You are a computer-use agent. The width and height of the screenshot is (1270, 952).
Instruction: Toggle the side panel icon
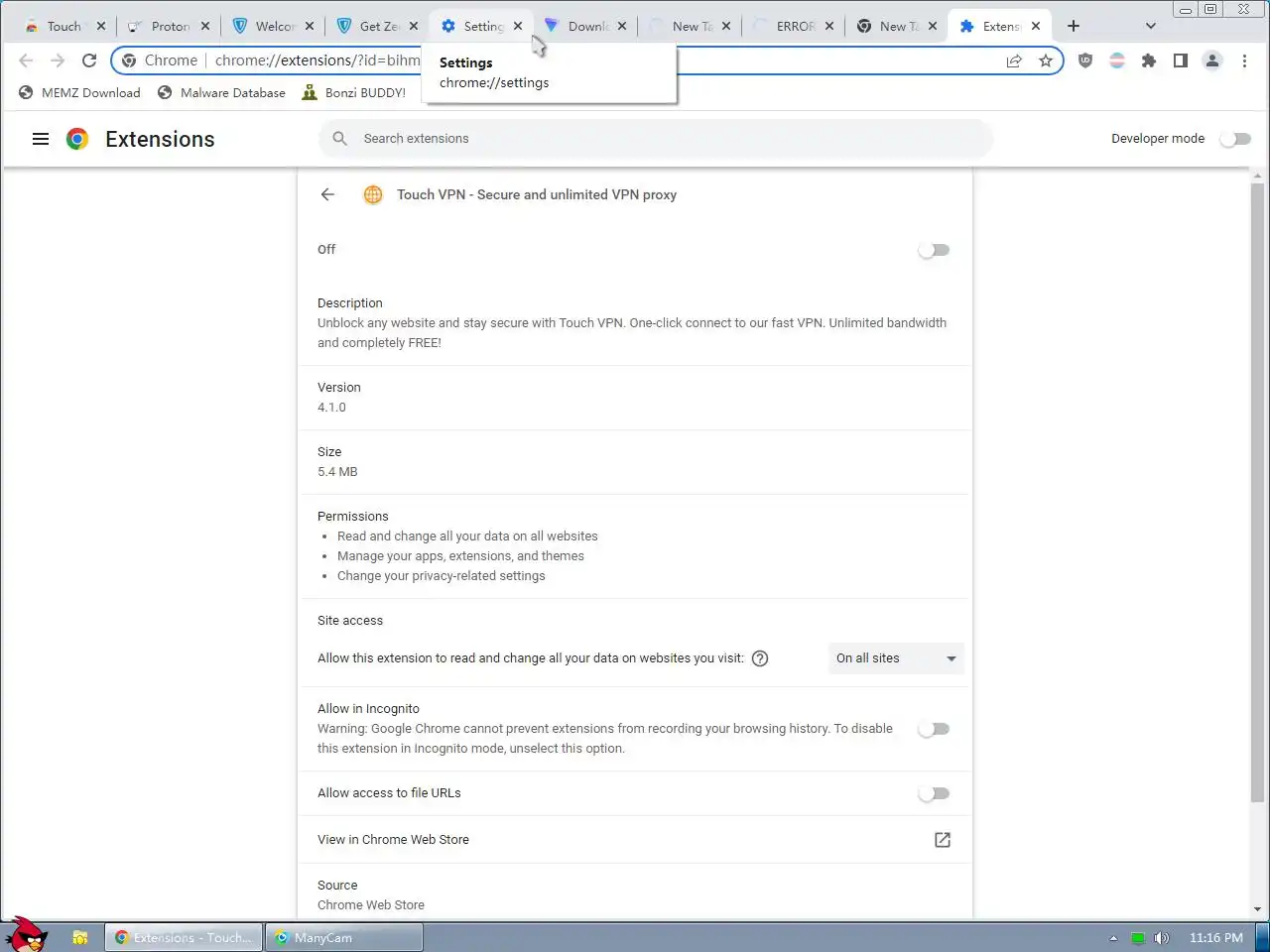coord(1181,60)
